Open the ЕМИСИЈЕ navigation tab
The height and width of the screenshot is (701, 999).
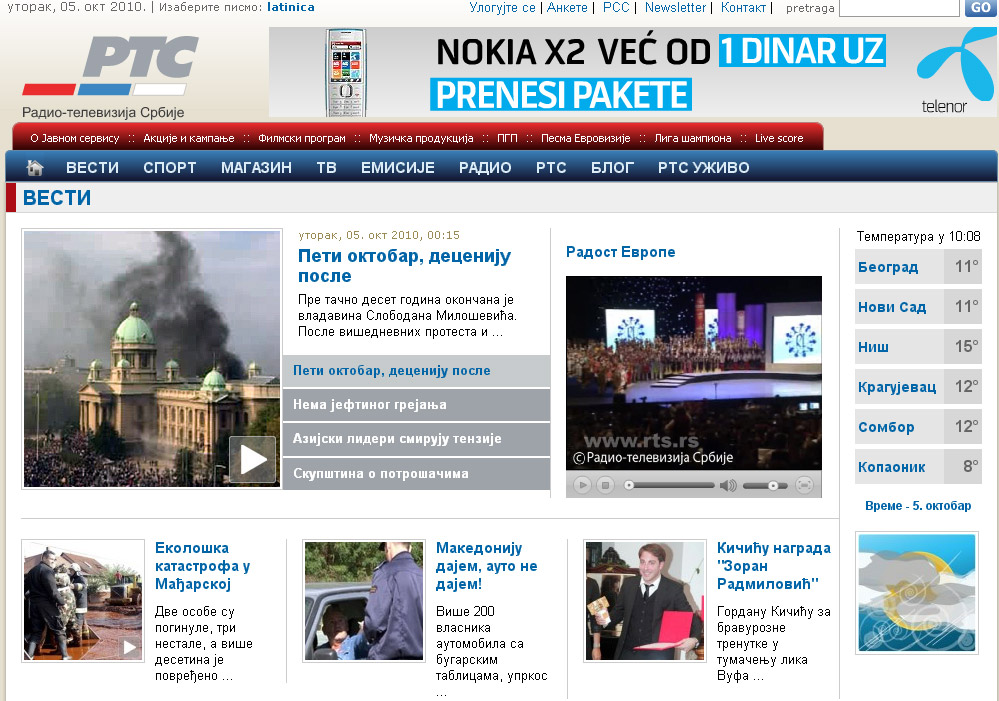pos(398,168)
